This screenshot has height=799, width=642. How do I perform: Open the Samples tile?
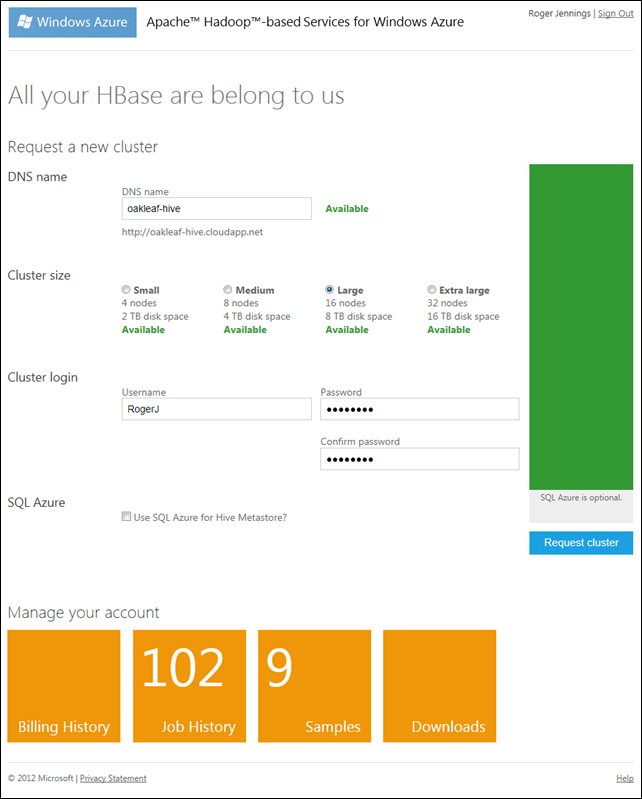pyautogui.click(x=314, y=686)
